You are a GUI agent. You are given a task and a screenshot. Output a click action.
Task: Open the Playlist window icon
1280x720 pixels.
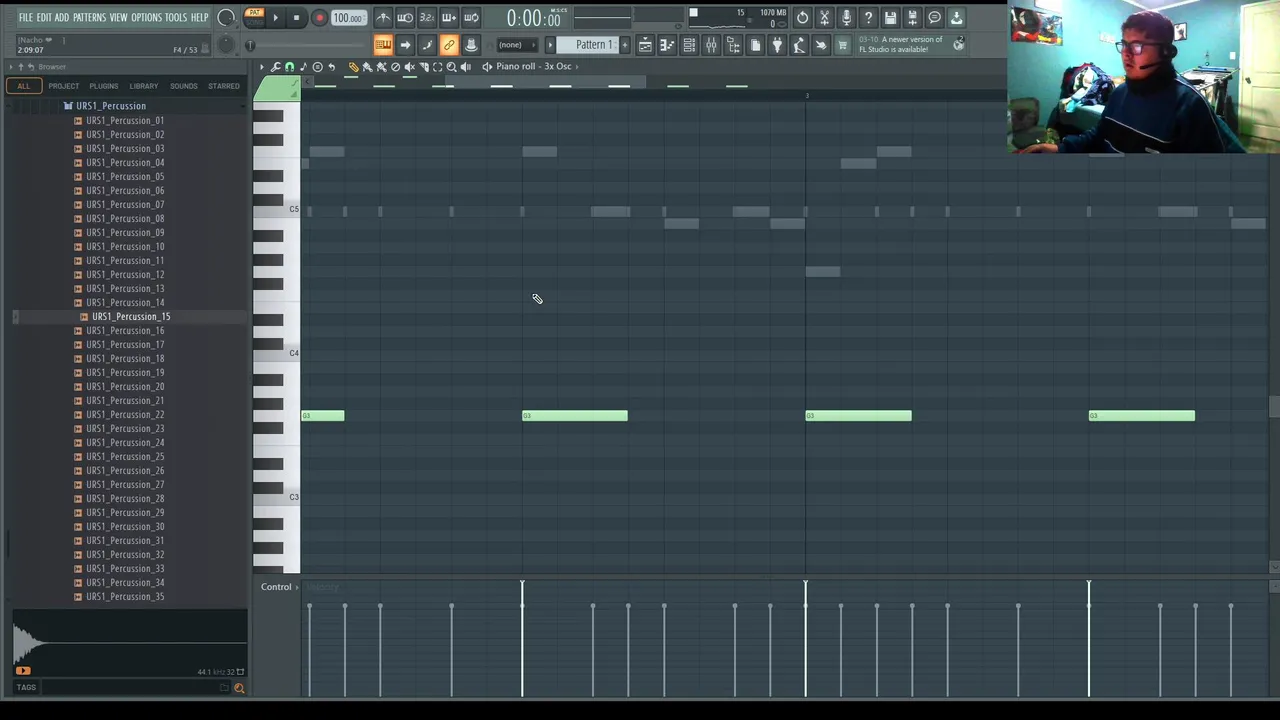pyautogui.click(x=645, y=45)
